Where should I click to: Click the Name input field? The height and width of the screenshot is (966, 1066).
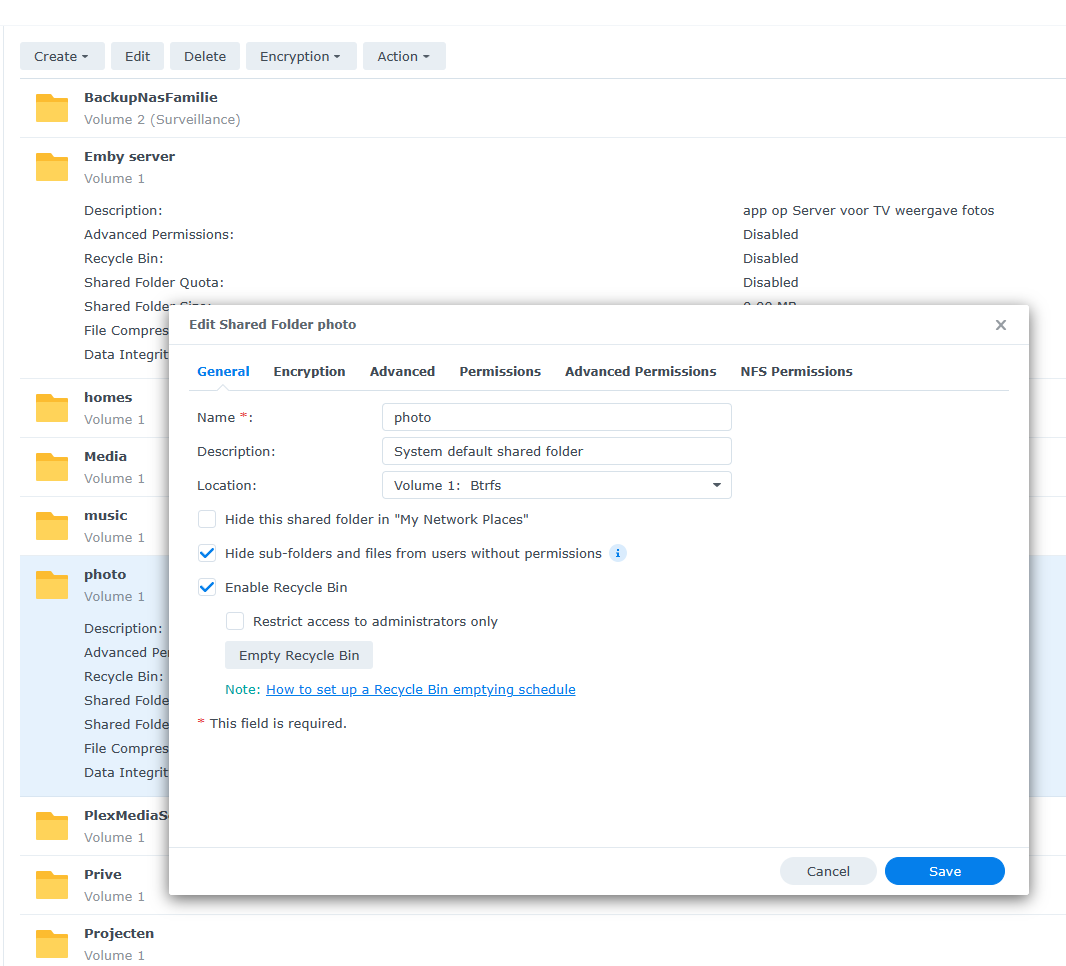click(556, 417)
